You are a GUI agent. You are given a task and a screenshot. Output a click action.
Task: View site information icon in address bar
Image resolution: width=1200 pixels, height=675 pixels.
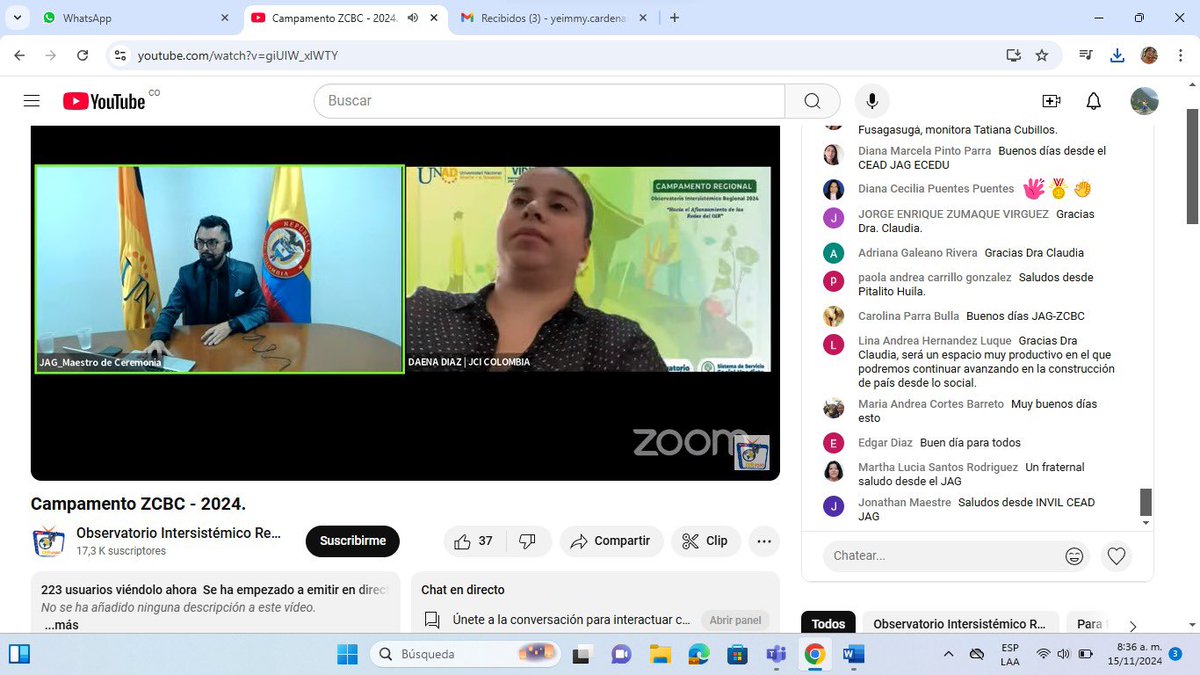(120, 55)
